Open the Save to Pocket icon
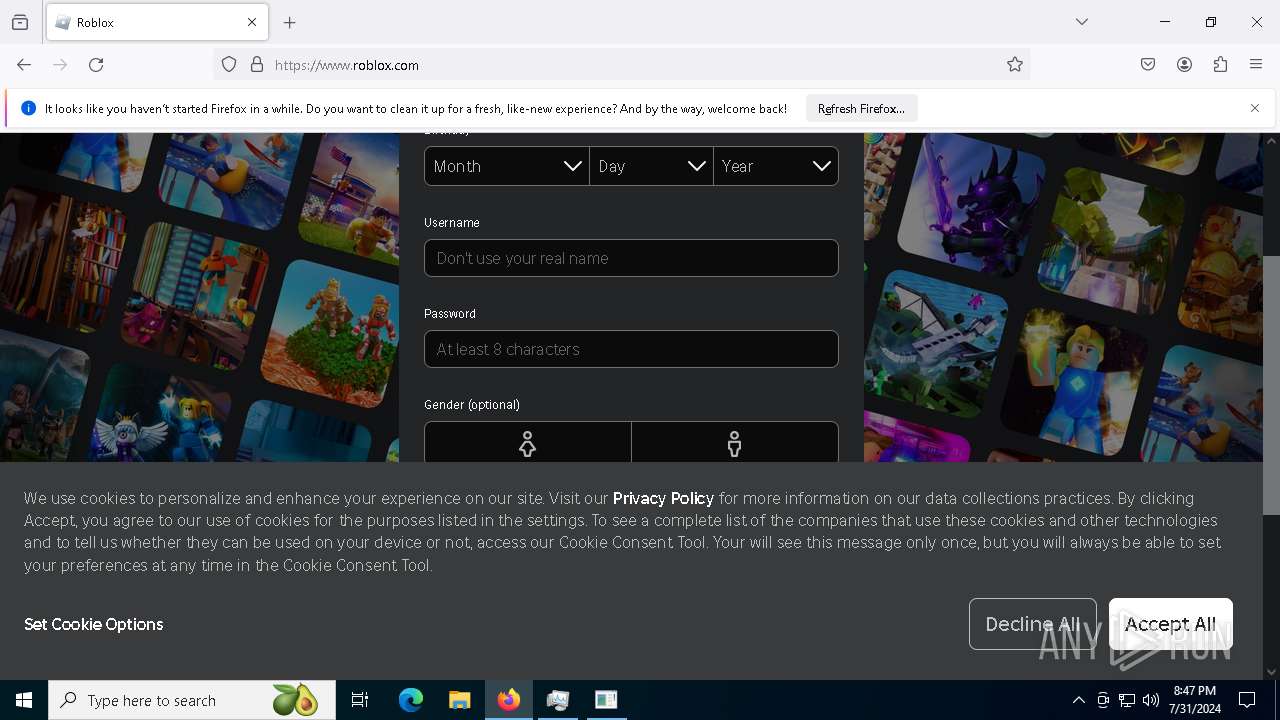This screenshot has height=720, width=1280. 1148,65
